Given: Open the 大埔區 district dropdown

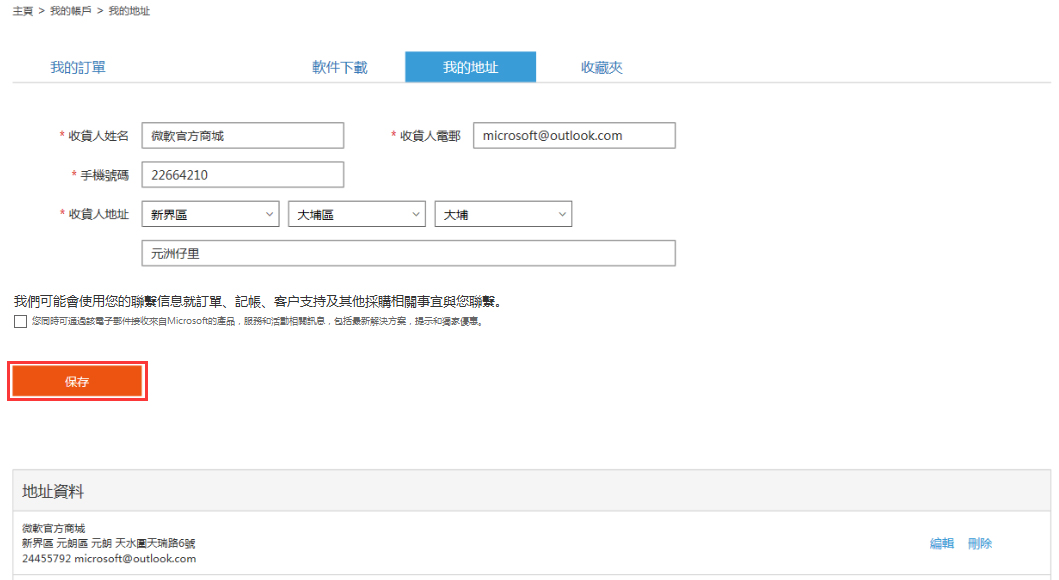Looking at the screenshot, I should [357, 214].
